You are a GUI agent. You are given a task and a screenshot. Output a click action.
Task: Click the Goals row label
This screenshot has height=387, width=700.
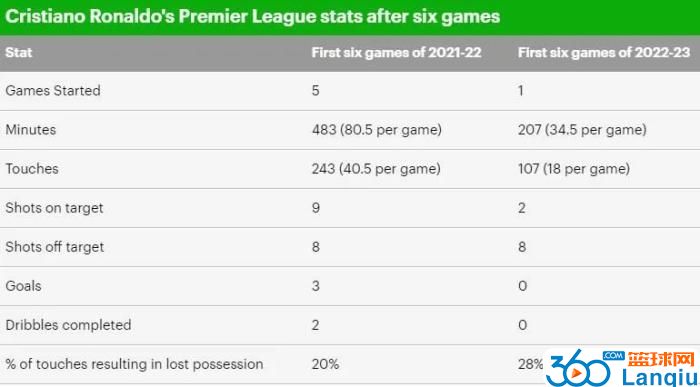23,286
